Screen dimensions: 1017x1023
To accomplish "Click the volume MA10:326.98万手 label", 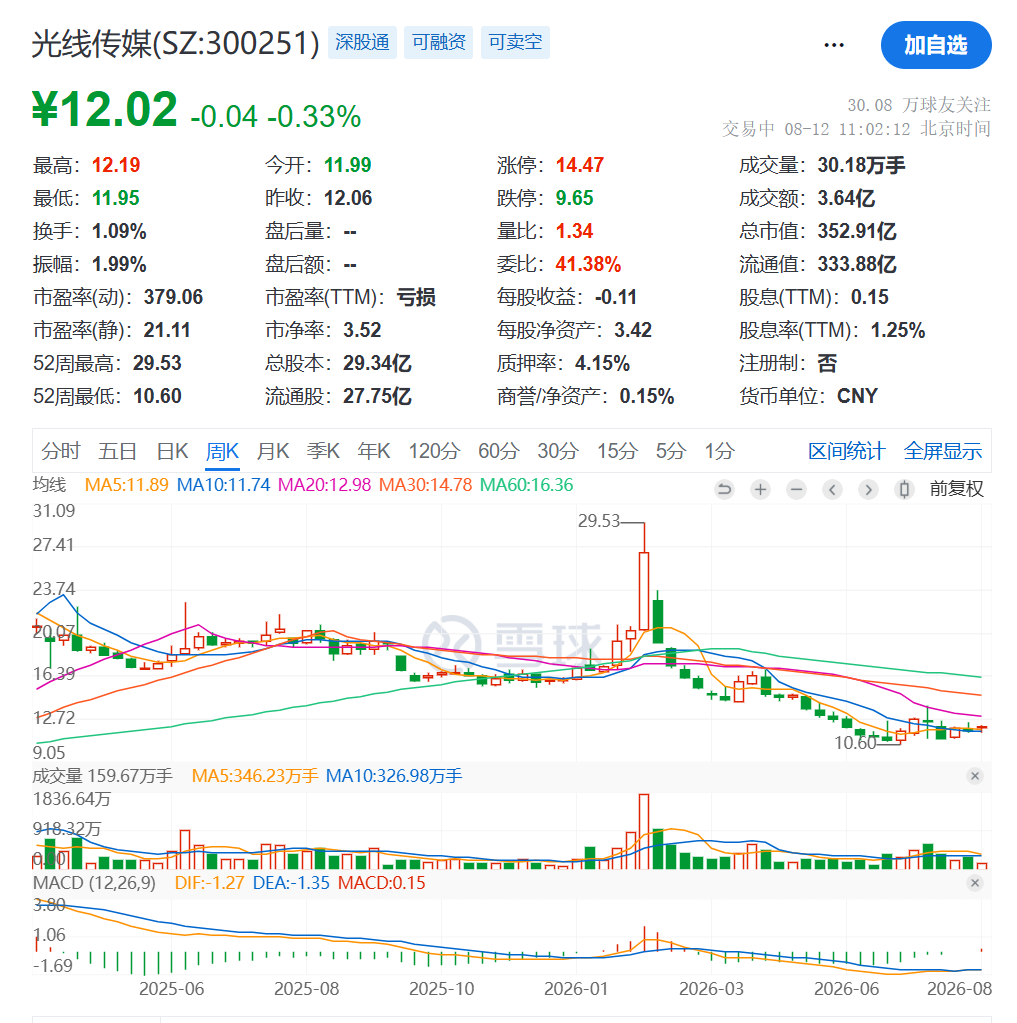I will [394, 776].
